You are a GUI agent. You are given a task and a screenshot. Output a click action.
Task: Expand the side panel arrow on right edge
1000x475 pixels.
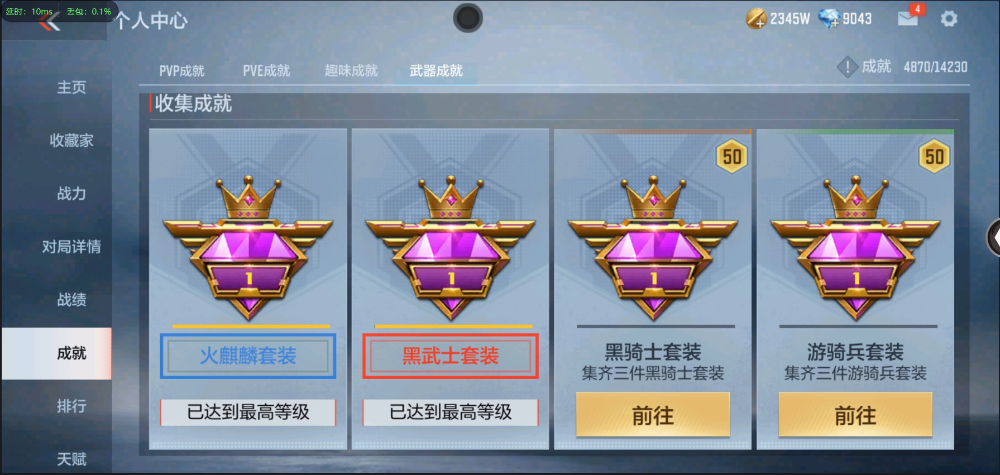click(994, 237)
